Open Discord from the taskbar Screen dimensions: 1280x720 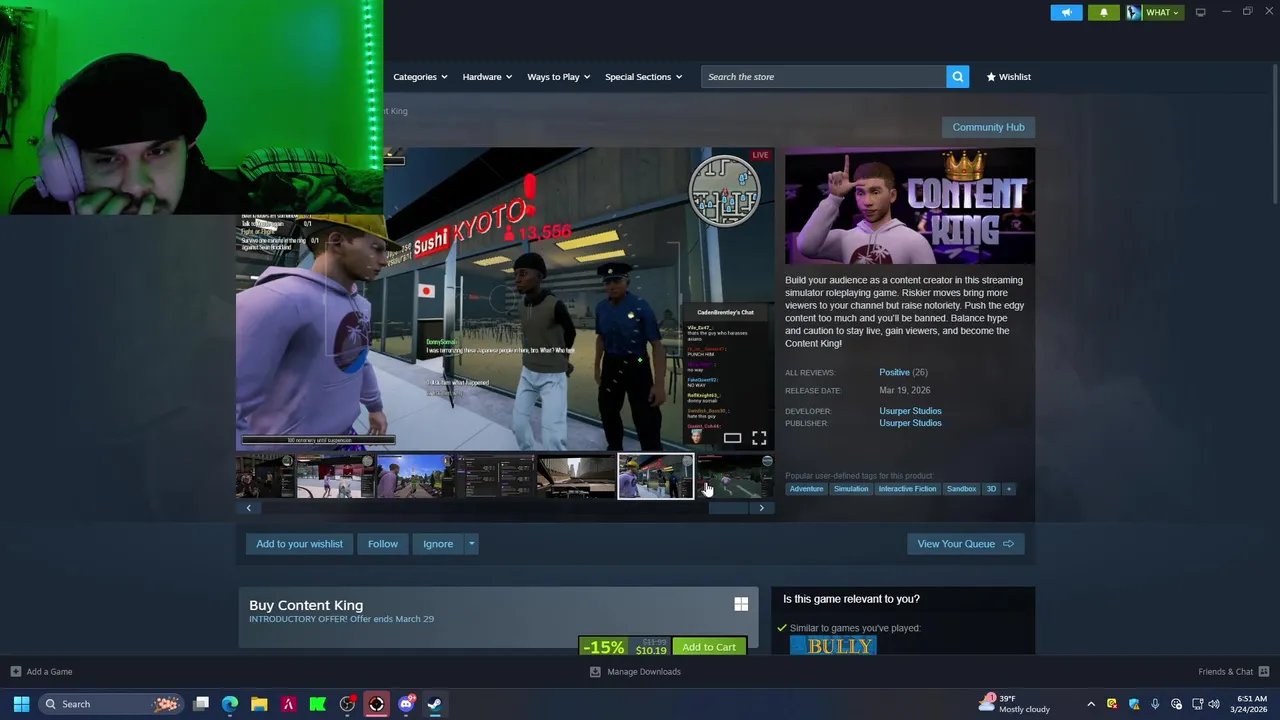tap(406, 704)
